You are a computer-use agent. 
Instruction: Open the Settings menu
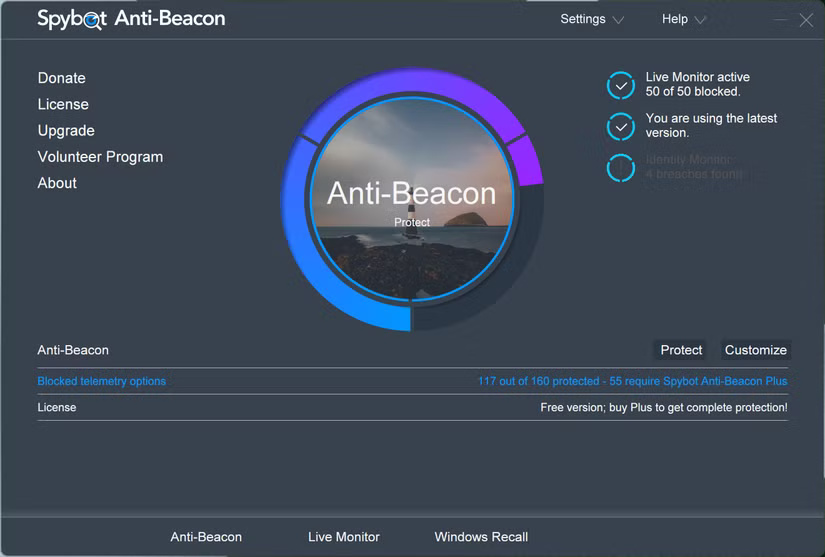point(583,19)
